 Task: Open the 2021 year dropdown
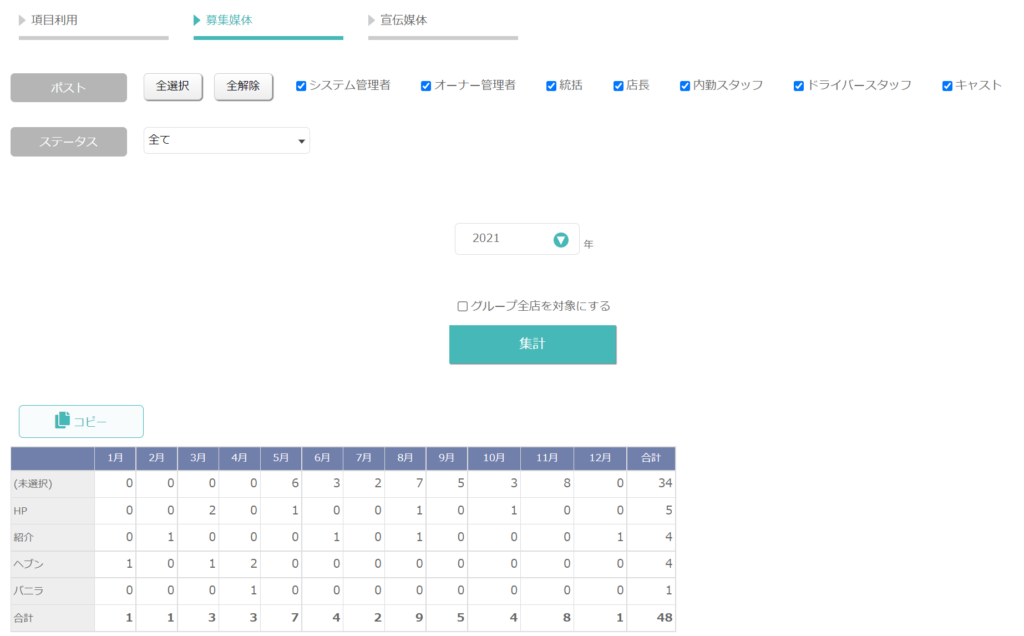517,239
